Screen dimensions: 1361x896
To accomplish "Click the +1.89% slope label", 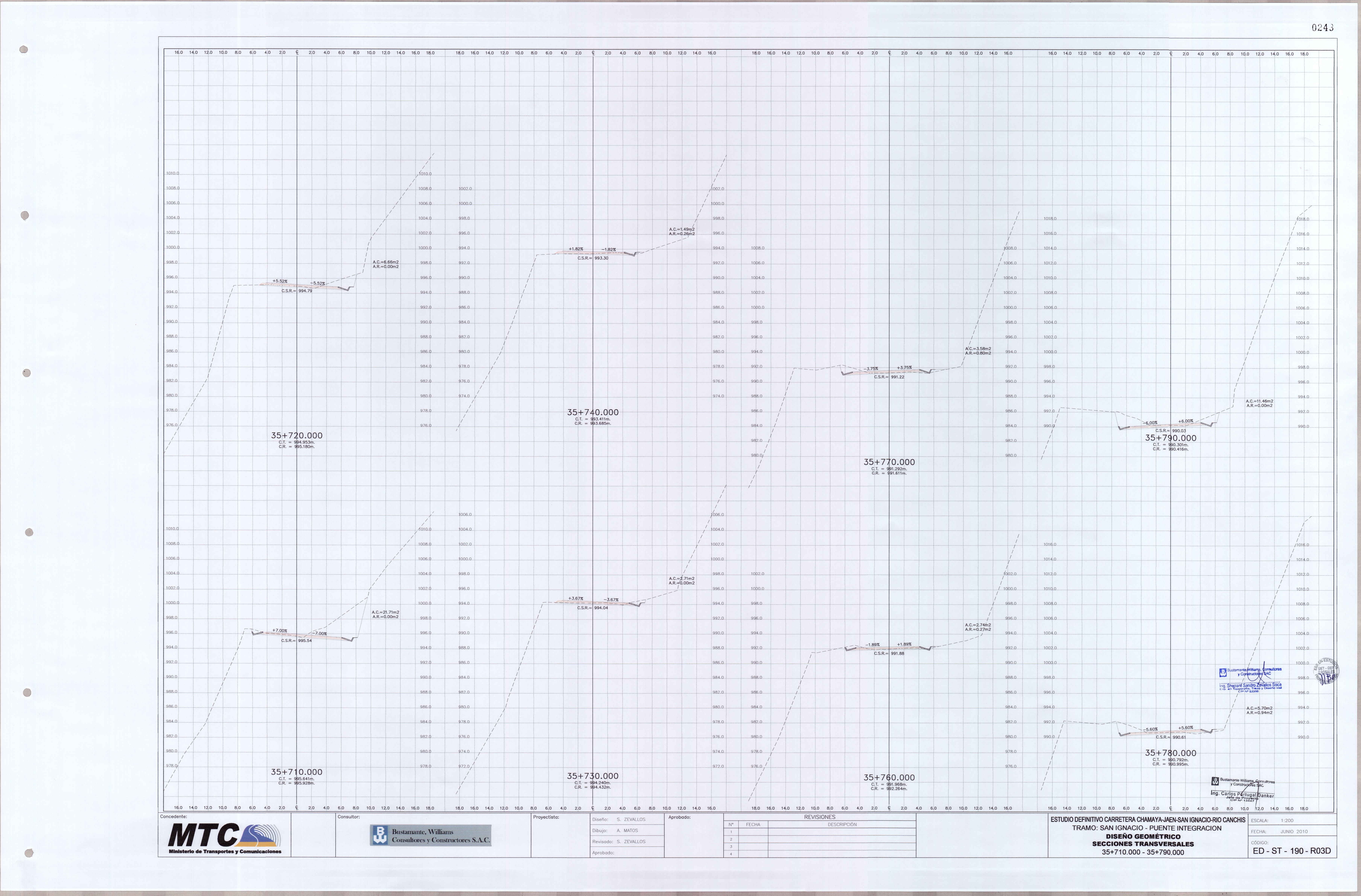I will click(904, 644).
